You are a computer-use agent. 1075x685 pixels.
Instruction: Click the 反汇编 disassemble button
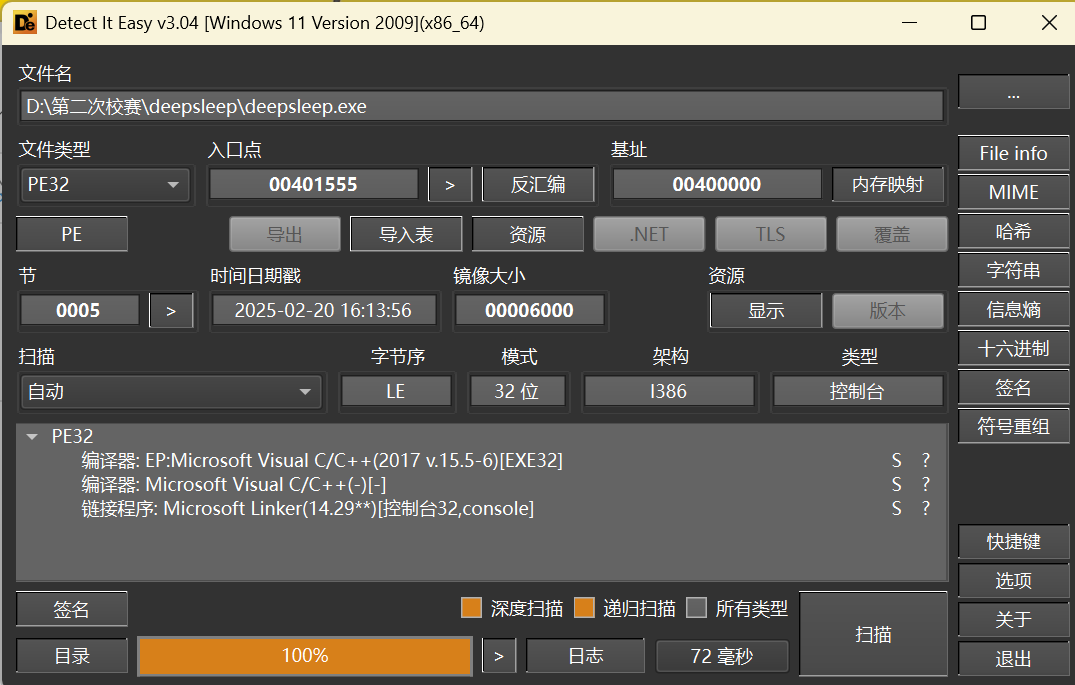[538, 185]
